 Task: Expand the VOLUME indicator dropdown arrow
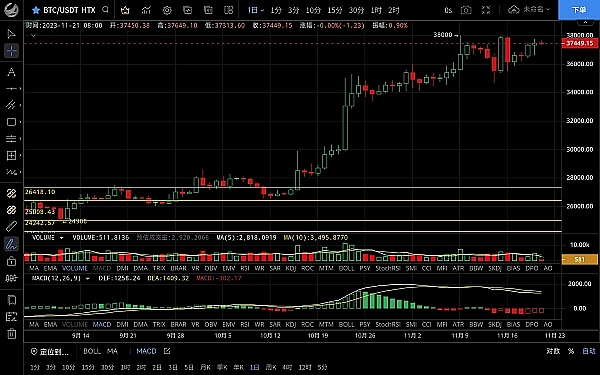(x=61, y=238)
